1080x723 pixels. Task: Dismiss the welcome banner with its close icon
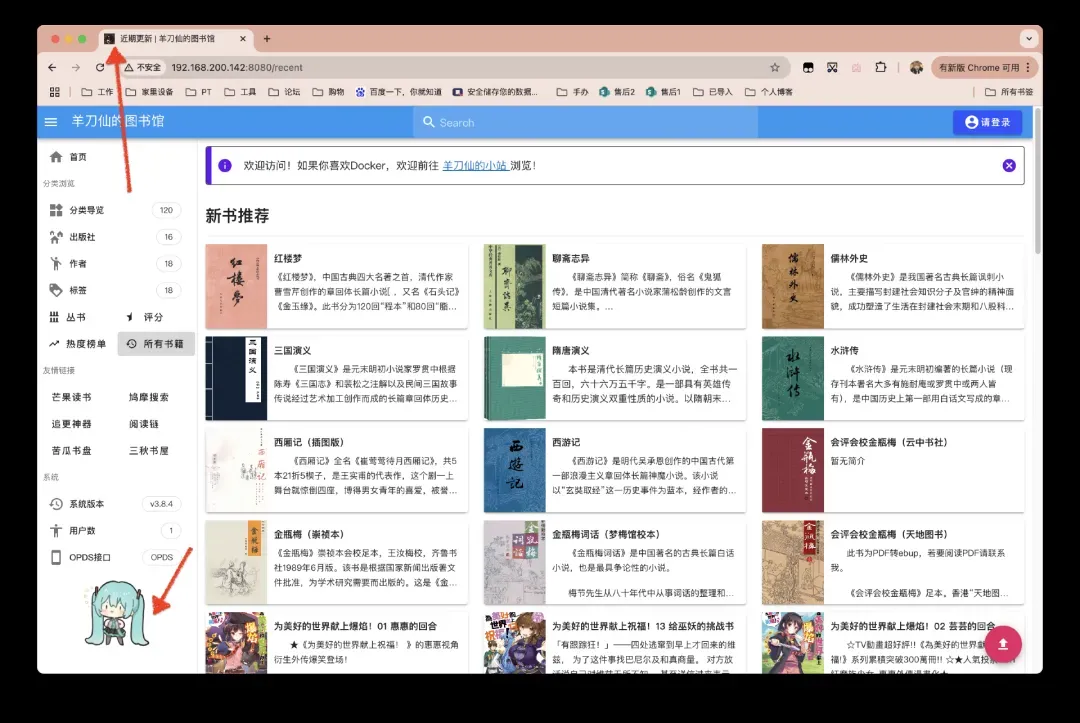click(x=1009, y=165)
